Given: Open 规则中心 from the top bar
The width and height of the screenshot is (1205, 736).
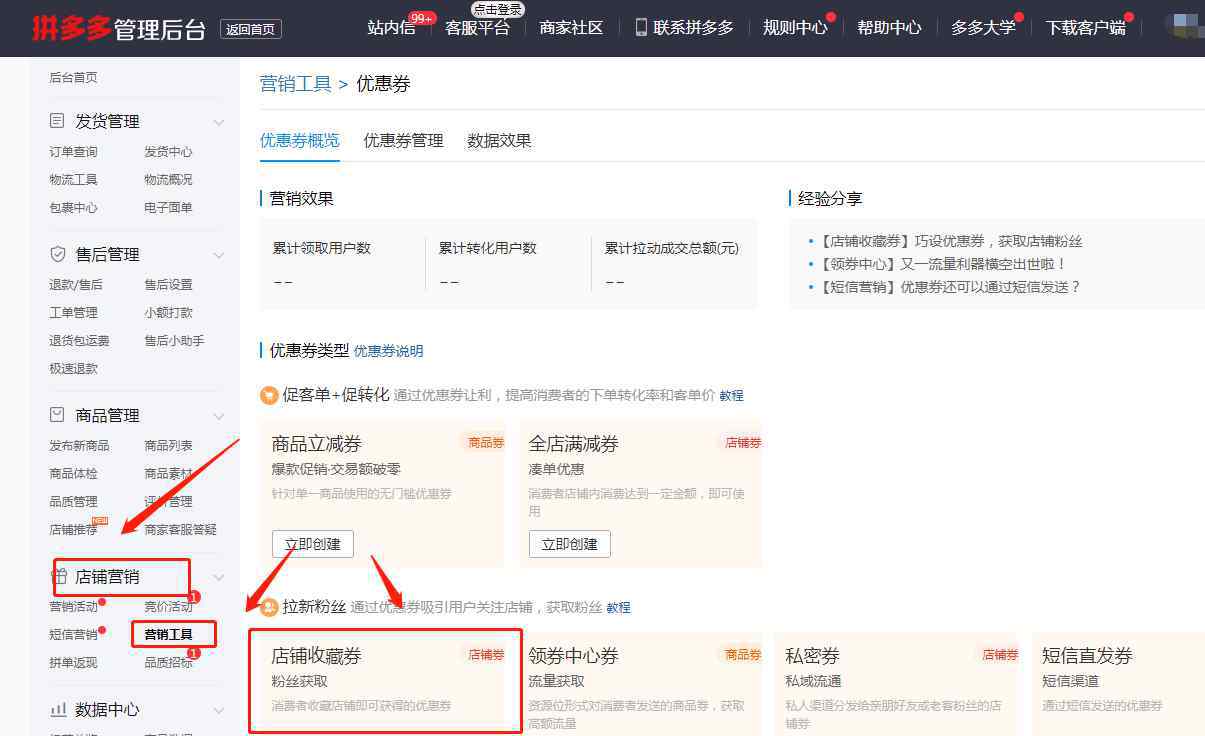Looking at the screenshot, I should pos(795,28).
